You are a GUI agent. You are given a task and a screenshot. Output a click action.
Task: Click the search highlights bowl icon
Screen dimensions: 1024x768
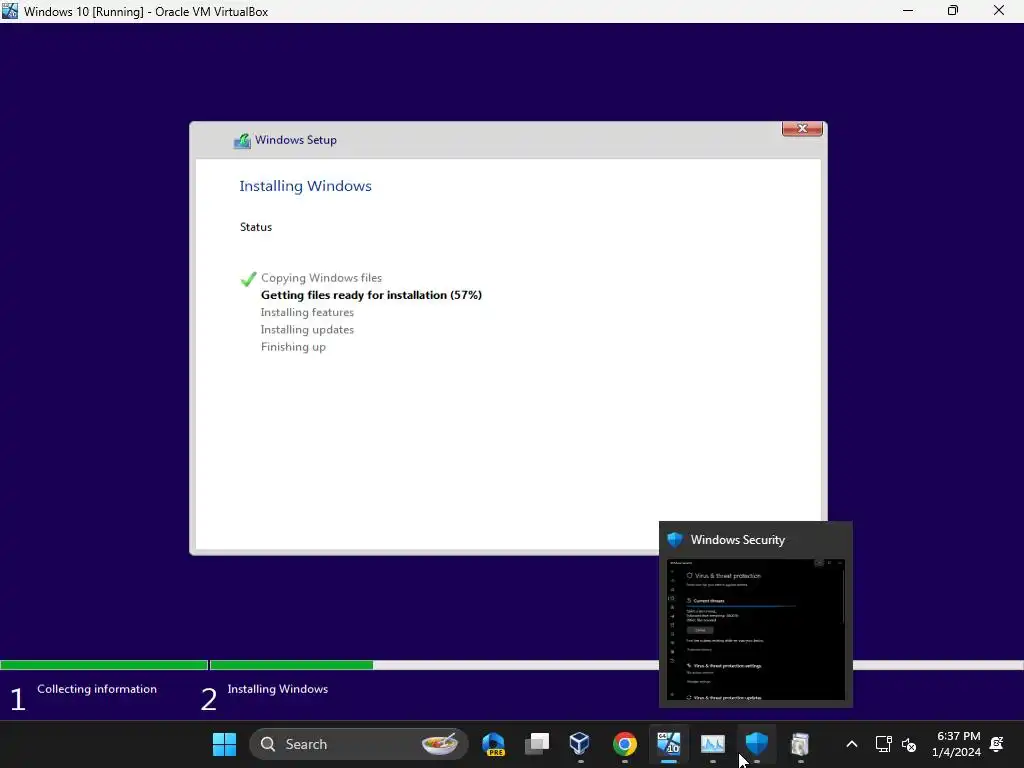click(440, 744)
